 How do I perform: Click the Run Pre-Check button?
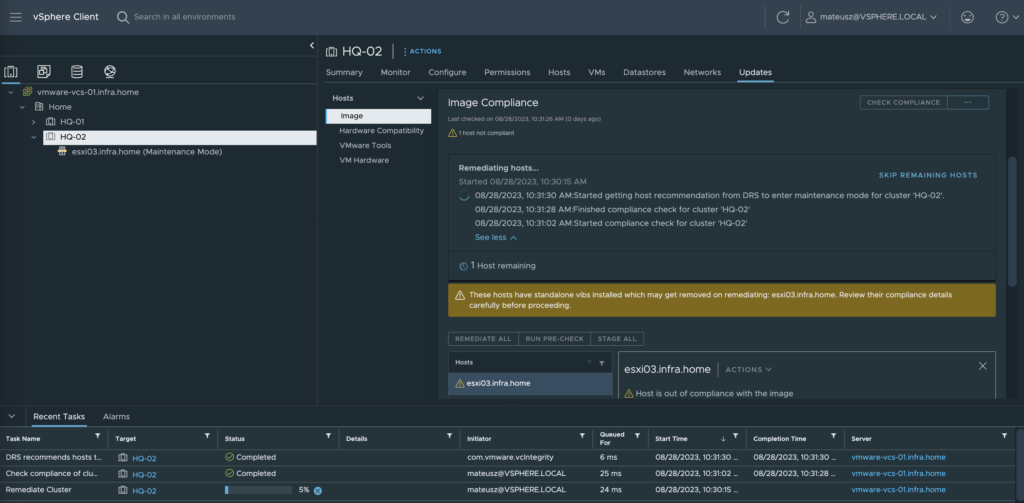(554, 339)
